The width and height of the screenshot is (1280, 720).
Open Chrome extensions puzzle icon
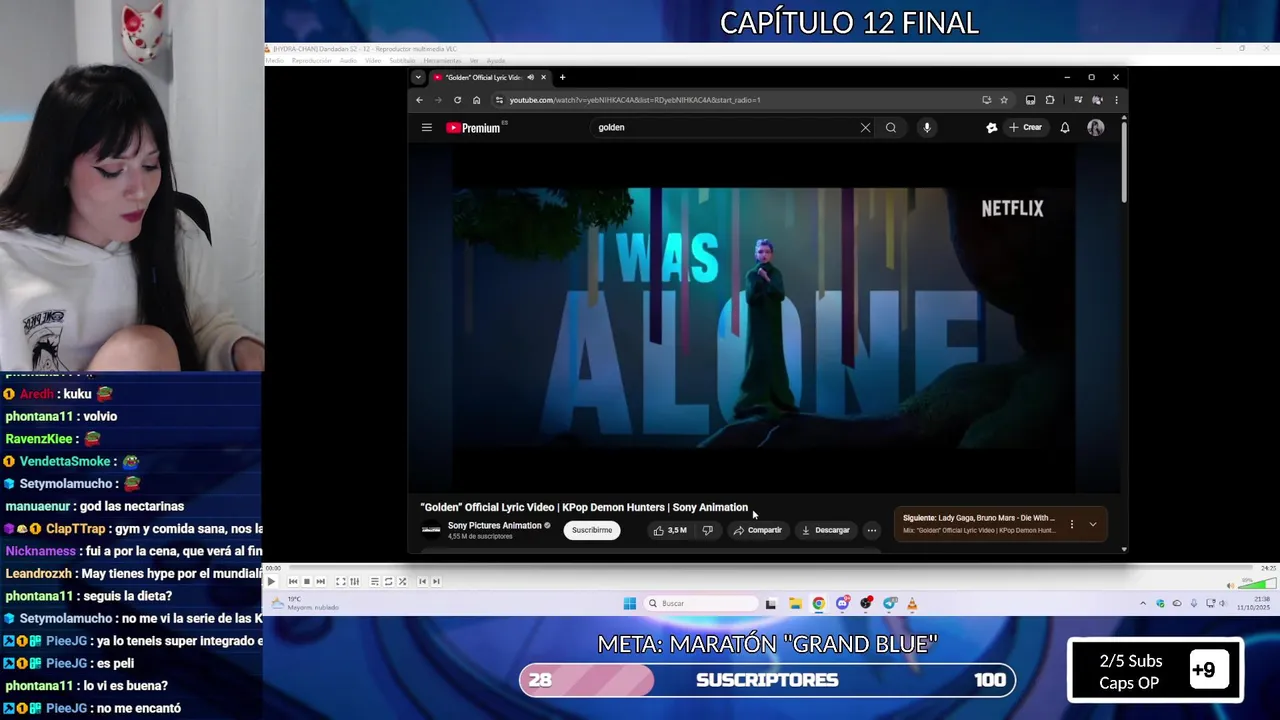point(1050,100)
